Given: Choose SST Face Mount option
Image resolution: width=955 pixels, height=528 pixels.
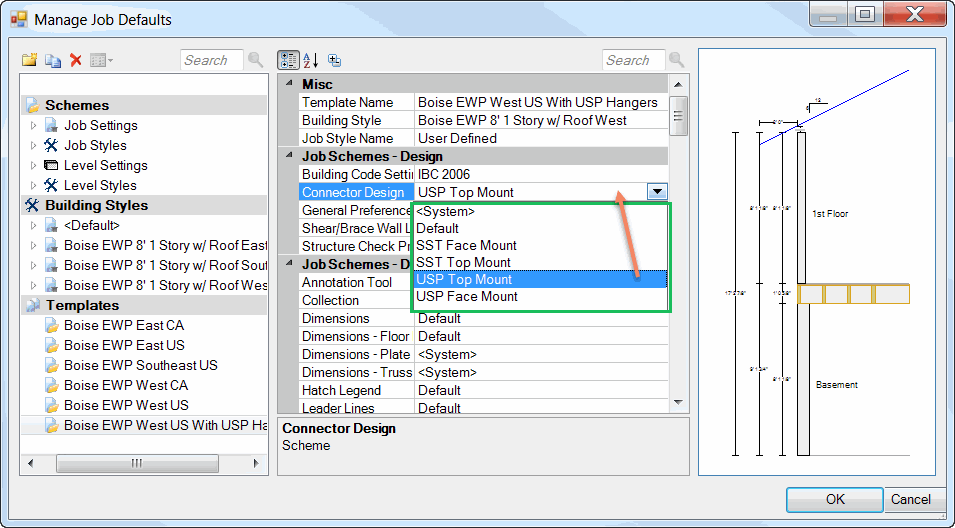Looking at the screenshot, I should coord(540,246).
